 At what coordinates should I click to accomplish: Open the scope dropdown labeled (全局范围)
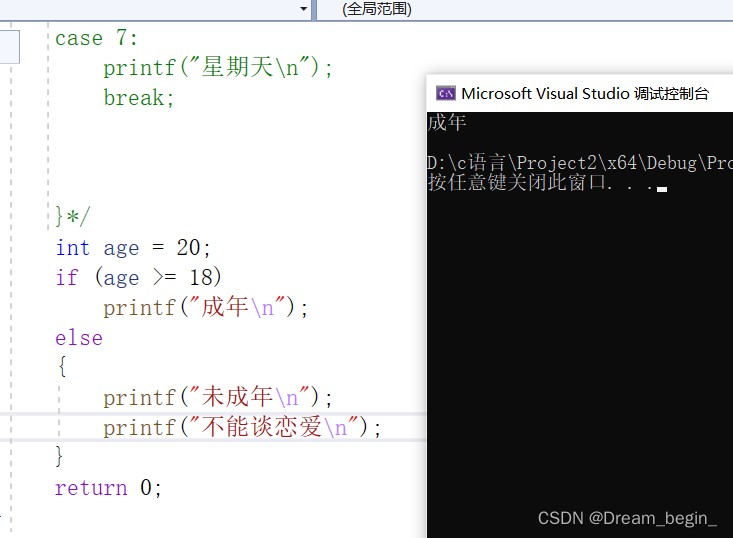click(525, 9)
